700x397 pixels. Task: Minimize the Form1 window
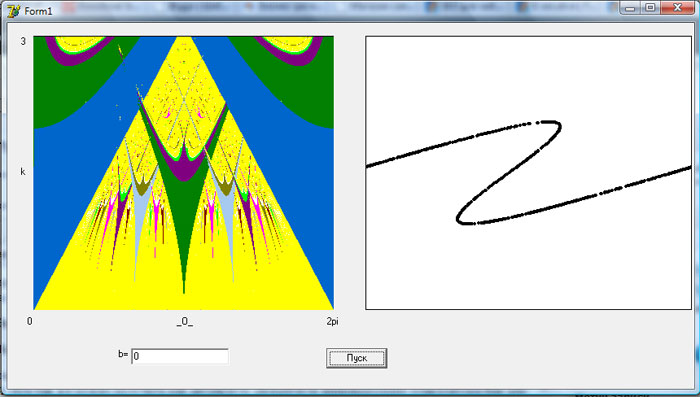click(630, 8)
